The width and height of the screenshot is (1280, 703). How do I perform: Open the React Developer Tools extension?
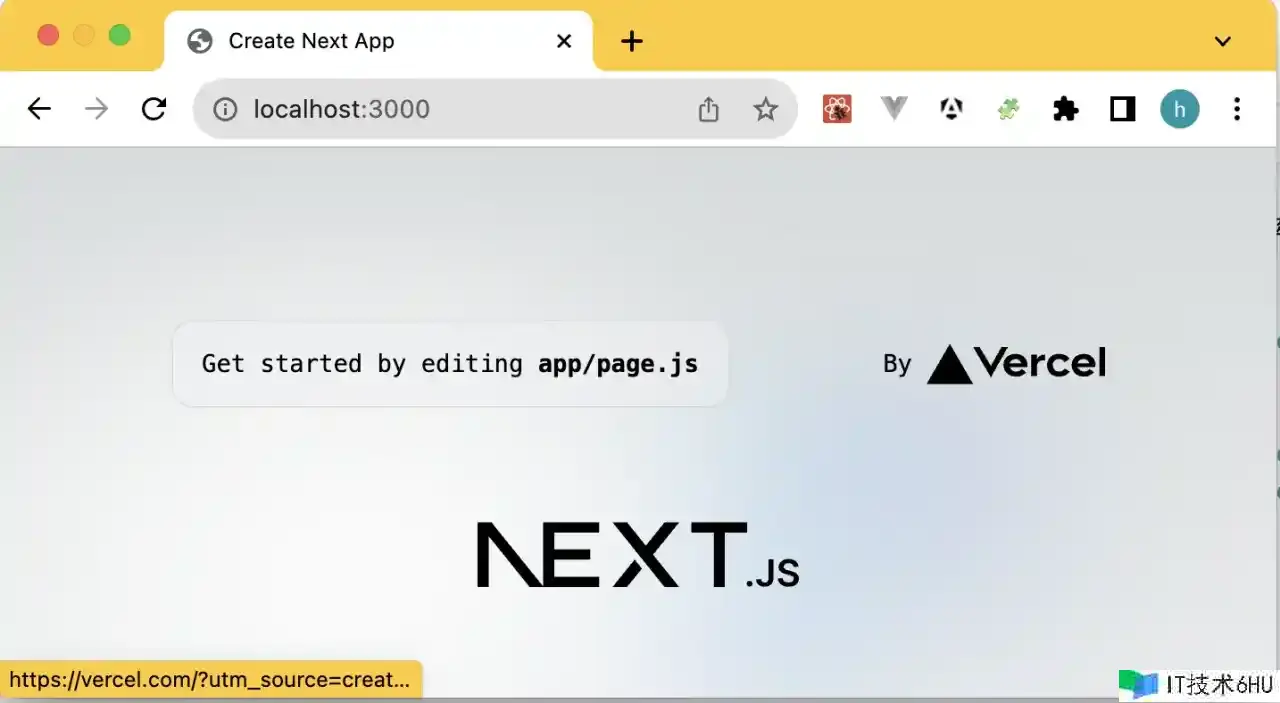[837, 109]
